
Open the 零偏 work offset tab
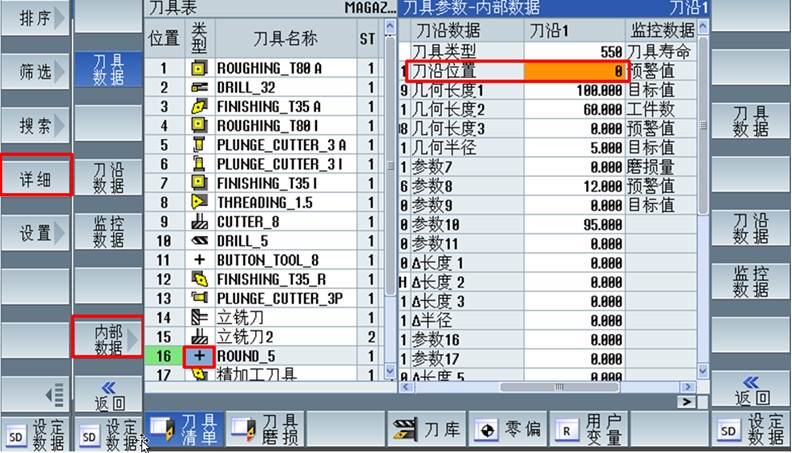click(507, 429)
